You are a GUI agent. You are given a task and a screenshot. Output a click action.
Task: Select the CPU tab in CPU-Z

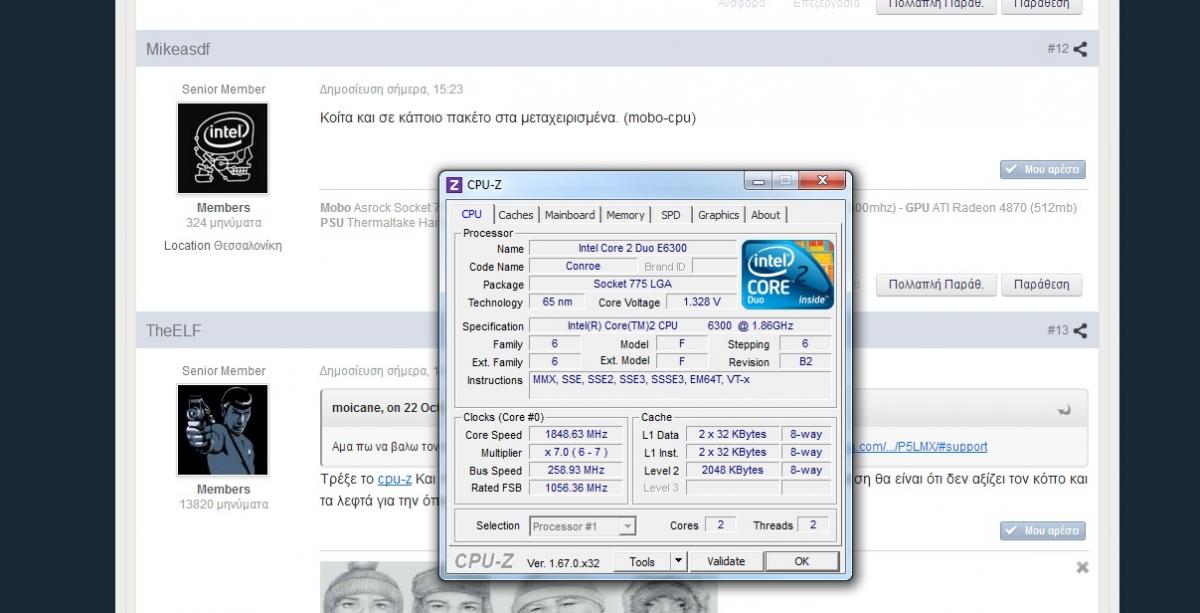(472, 214)
